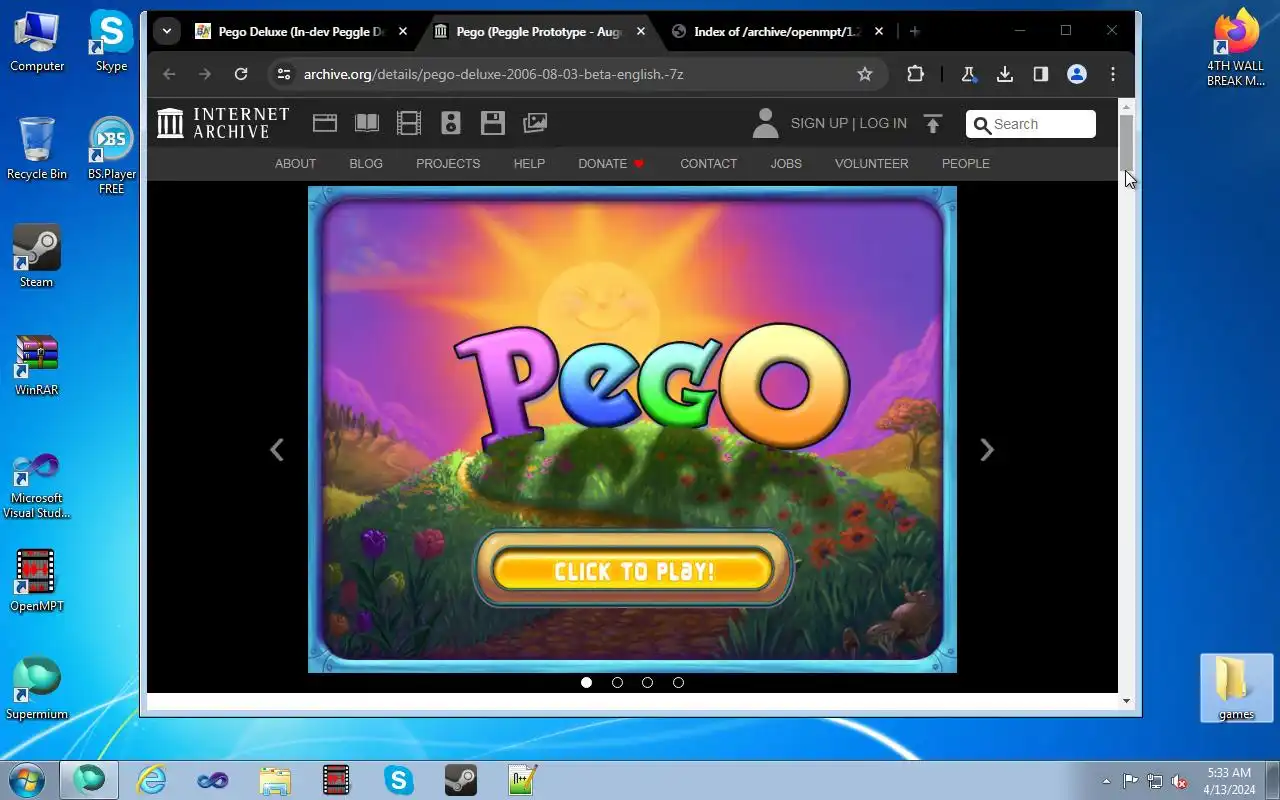Open the VOLUNTEER link
Image resolution: width=1280 pixels, height=800 pixels.
[x=872, y=163]
